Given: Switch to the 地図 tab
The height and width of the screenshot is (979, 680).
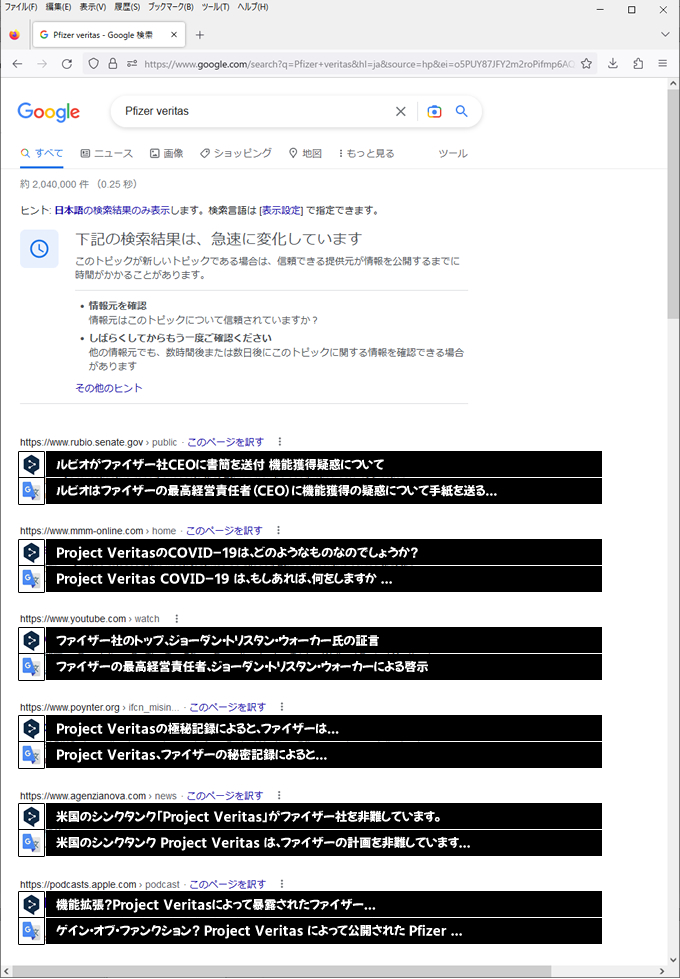Looking at the screenshot, I should tap(305, 154).
